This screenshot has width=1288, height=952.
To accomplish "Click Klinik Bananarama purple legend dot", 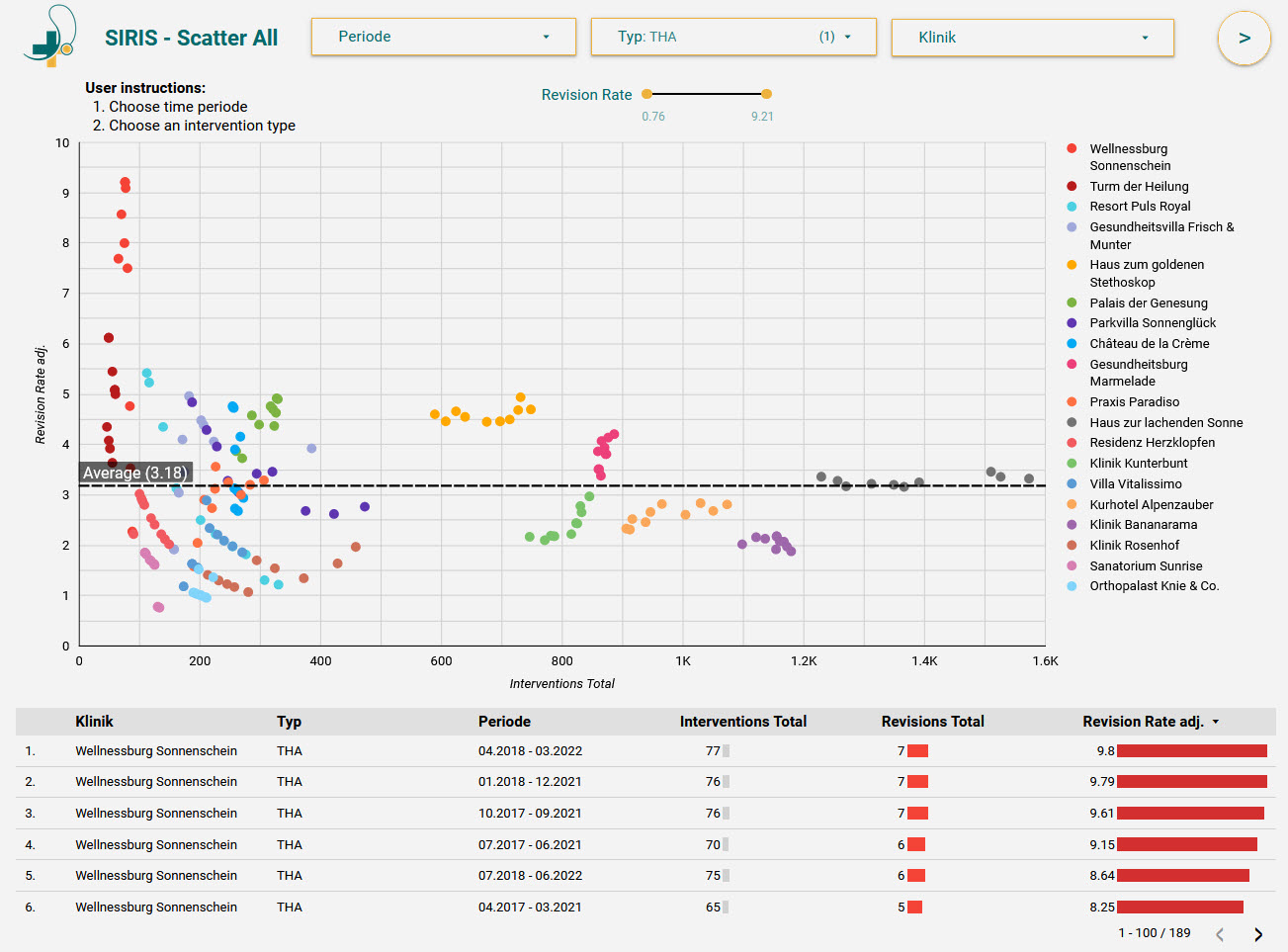I will click(1072, 525).
